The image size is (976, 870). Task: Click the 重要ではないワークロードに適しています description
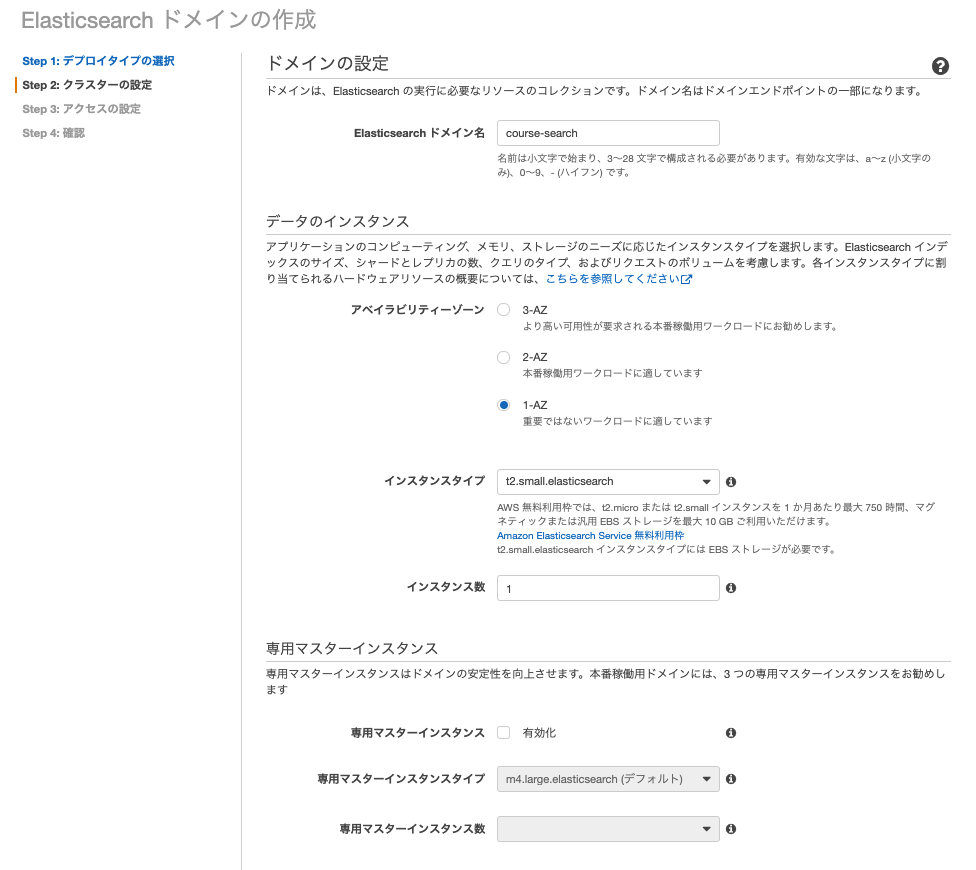click(617, 421)
